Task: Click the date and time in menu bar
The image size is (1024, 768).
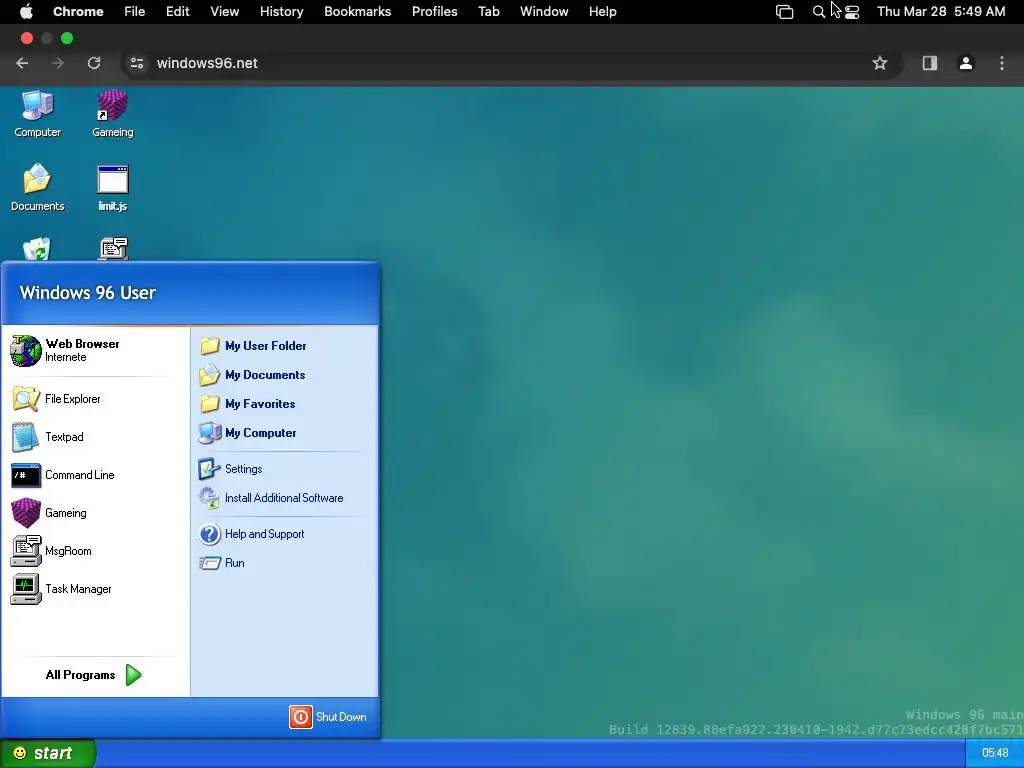Action: [941, 12]
